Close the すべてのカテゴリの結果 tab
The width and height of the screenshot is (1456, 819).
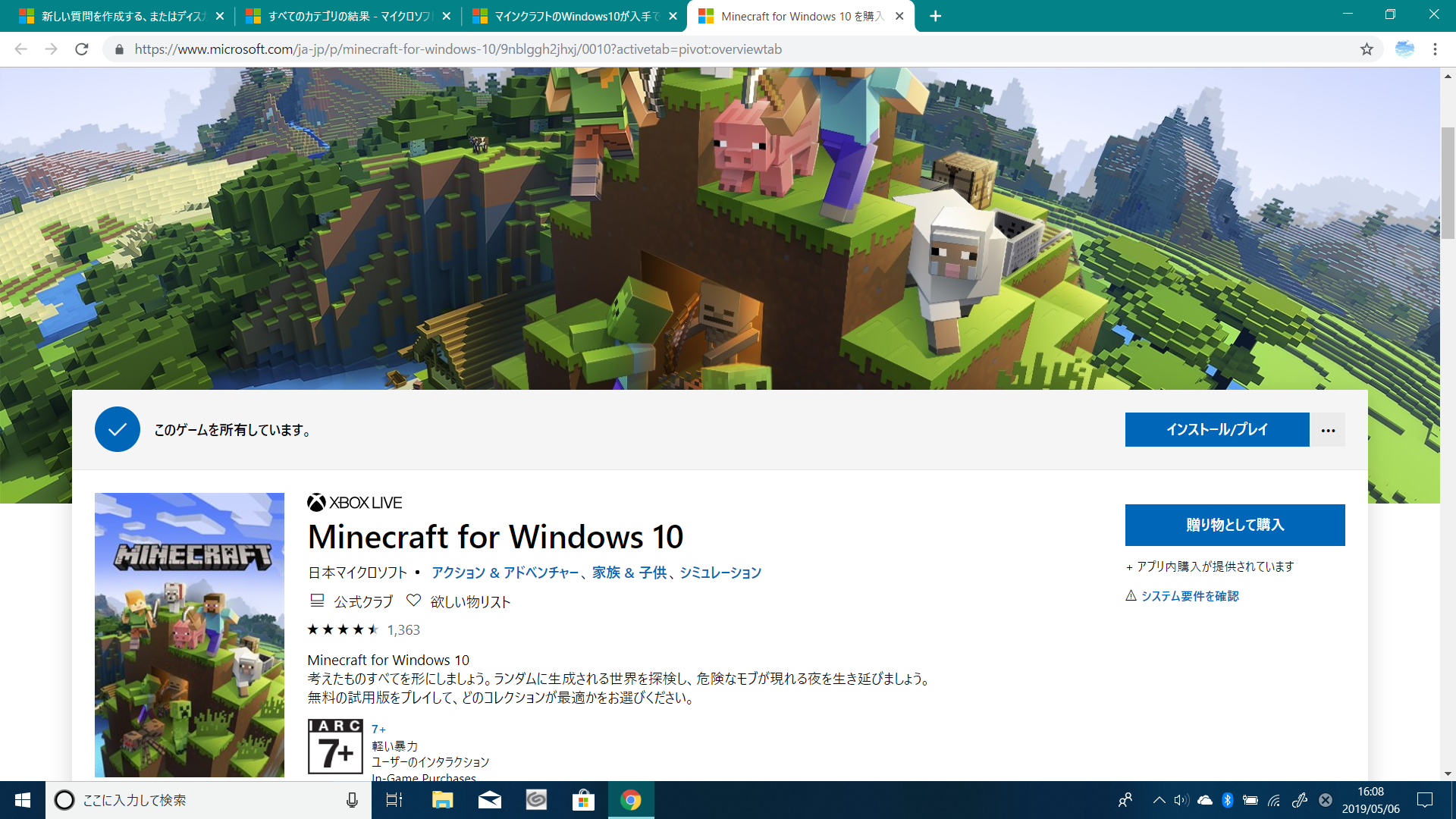pos(447,16)
